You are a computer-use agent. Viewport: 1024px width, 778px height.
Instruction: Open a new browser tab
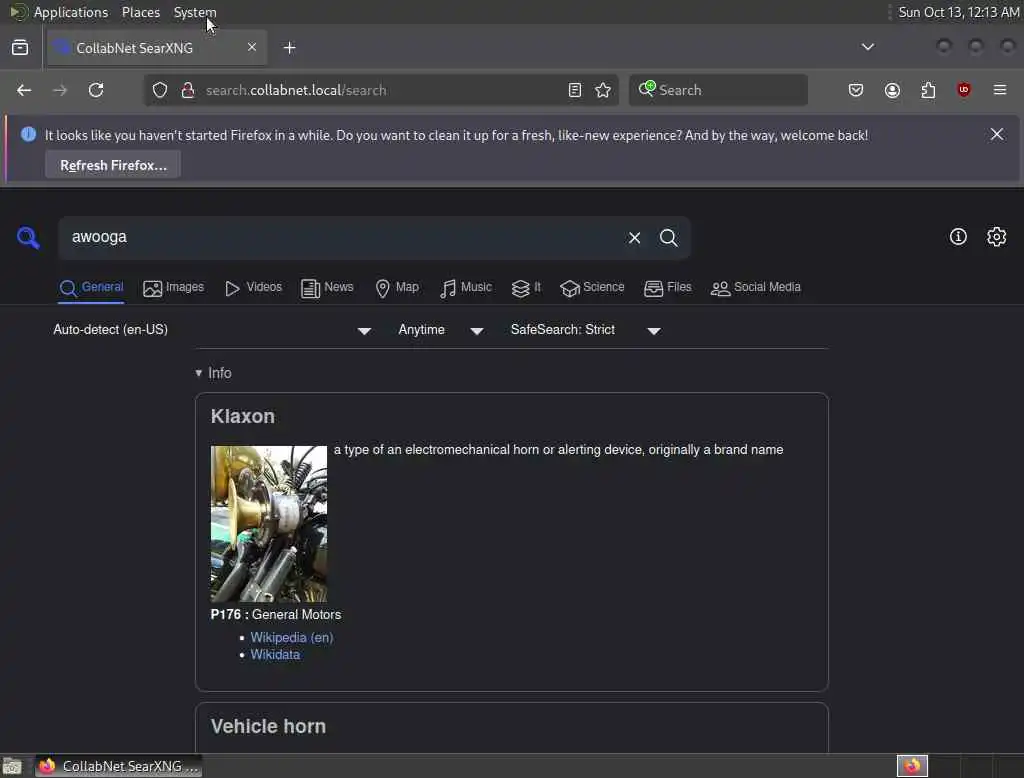[x=289, y=48]
